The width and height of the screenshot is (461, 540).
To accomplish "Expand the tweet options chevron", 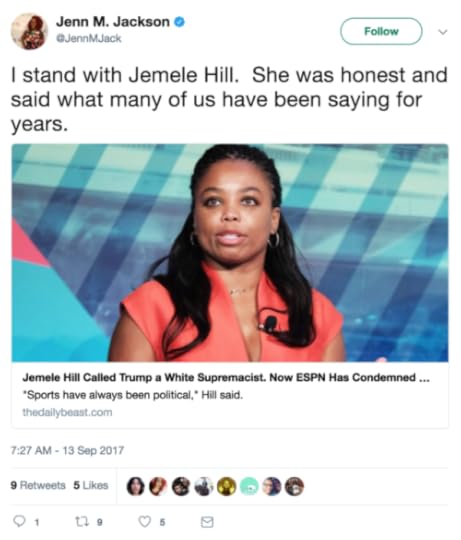I will tap(442, 32).
